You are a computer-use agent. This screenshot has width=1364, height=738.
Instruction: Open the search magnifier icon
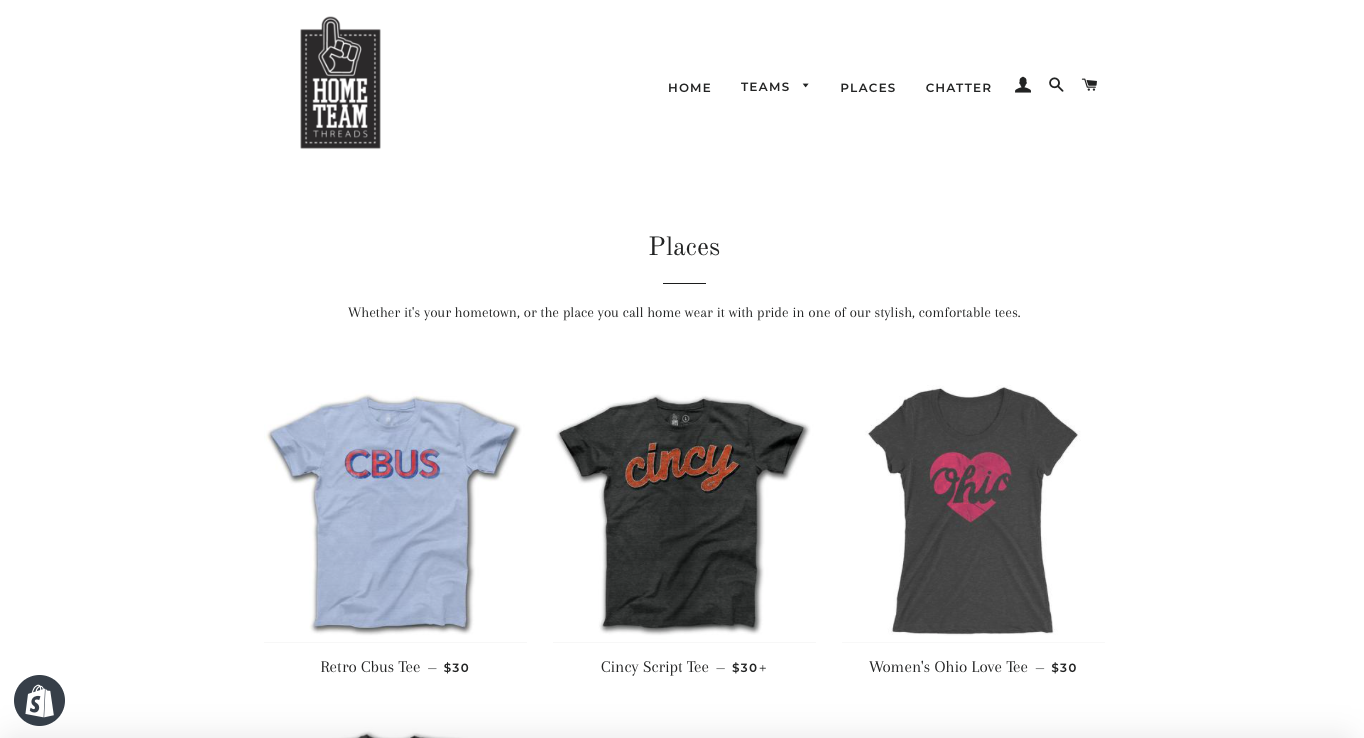(1056, 85)
